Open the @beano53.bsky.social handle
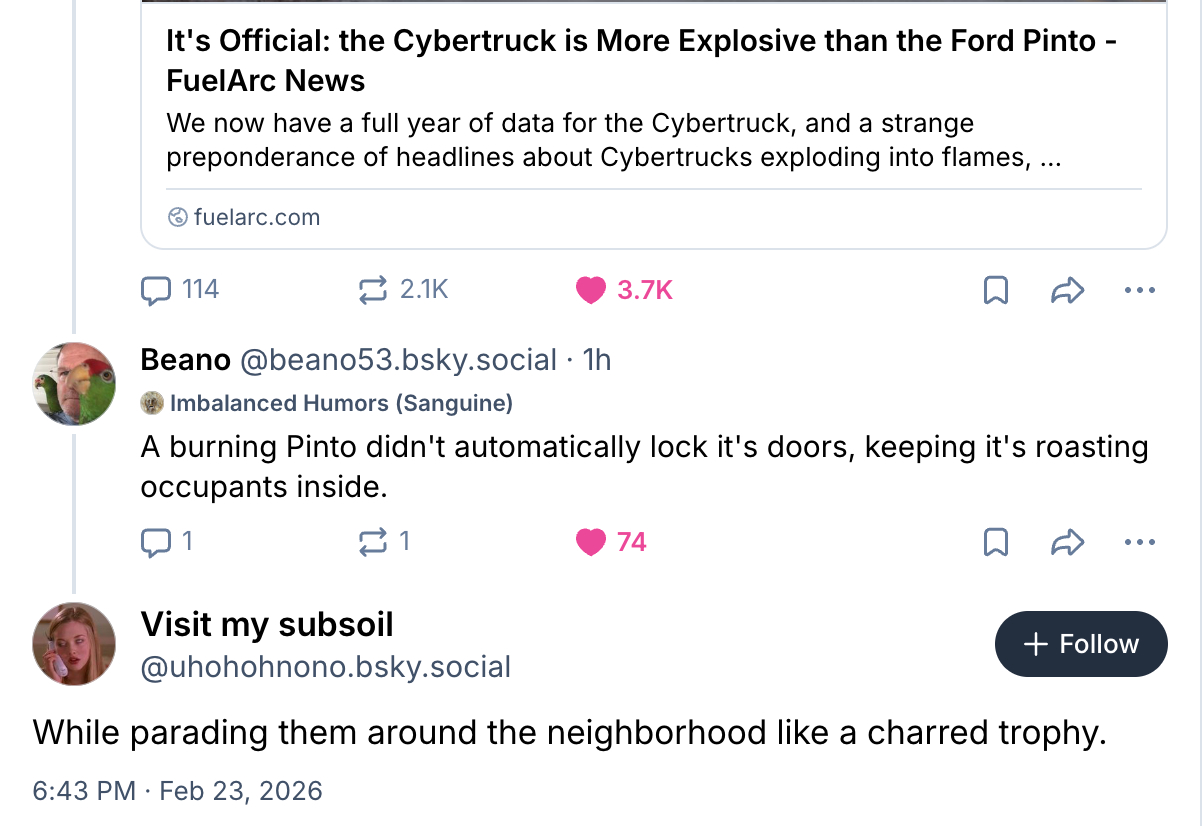Viewport: 1202px width, 826px height. coord(398,360)
